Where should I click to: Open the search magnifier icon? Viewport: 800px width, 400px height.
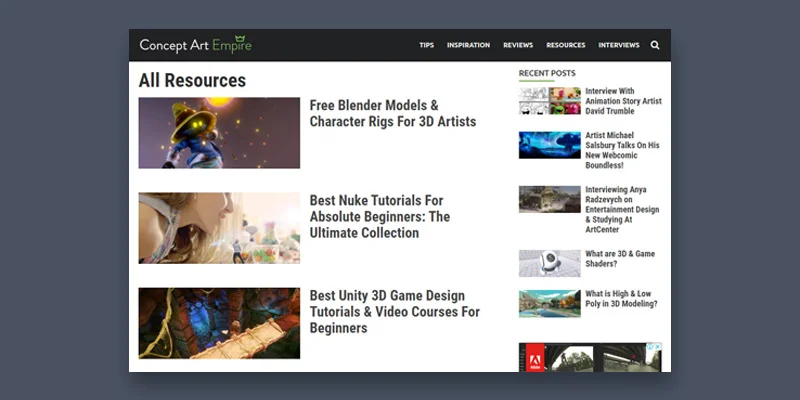(655, 45)
